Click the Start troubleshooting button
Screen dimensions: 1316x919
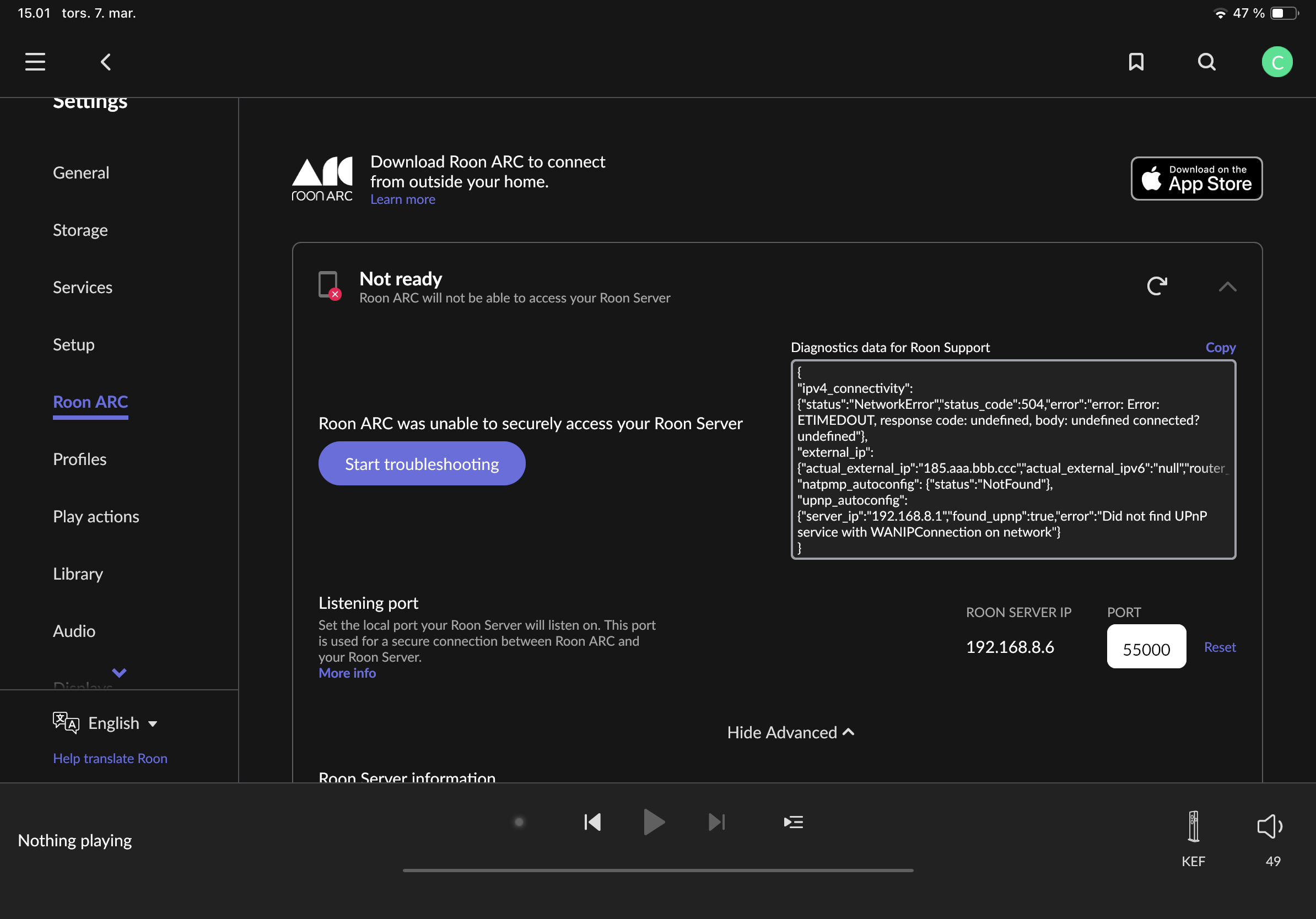click(421, 463)
